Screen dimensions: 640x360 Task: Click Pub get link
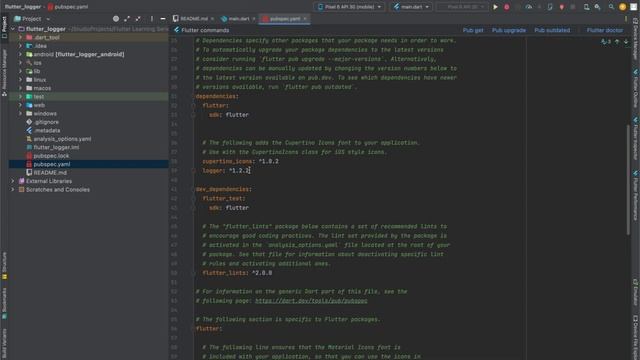click(473, 30)
